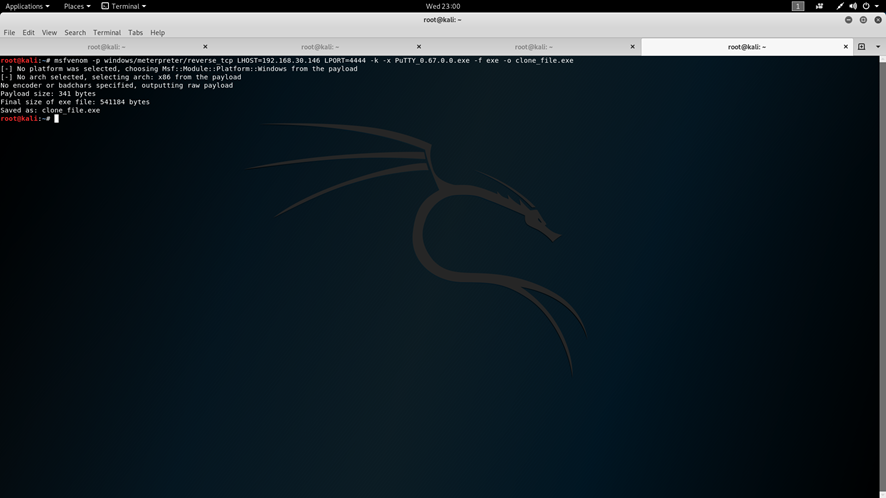Click the 'No platform was selected' line
The width and height of the screenshot is (886, 498).
point(179,69)
